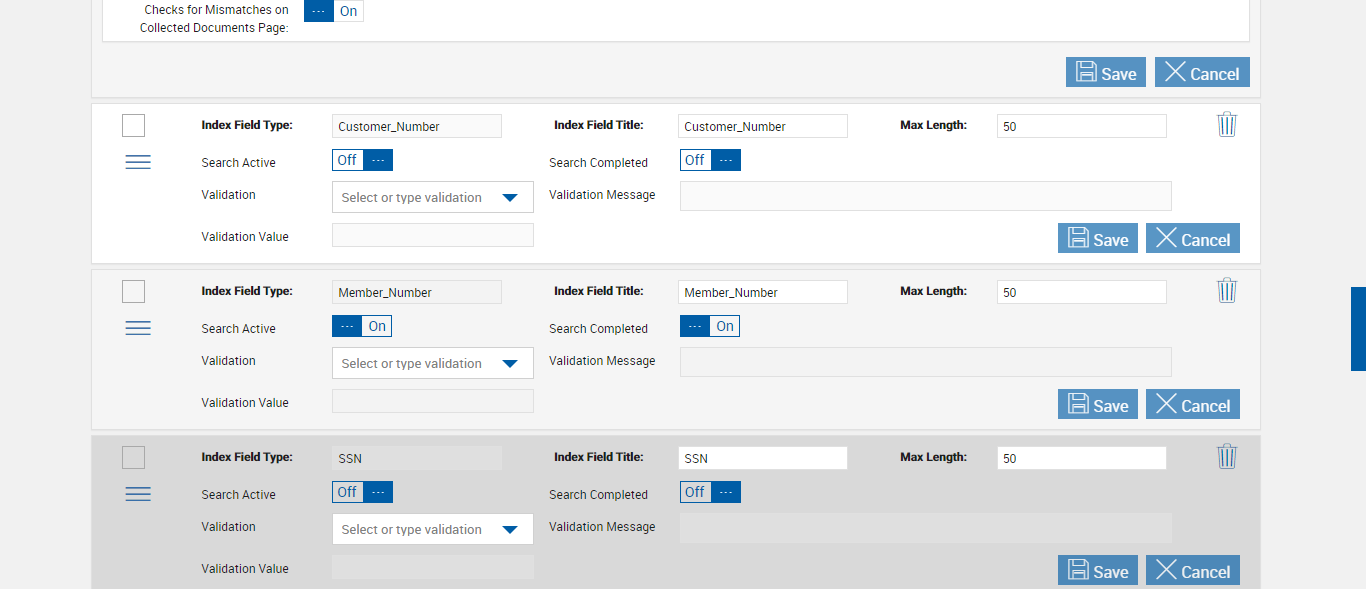Click trash icon for Member_Number row
The image size is (1366, 589).
tap(1227, 291)
